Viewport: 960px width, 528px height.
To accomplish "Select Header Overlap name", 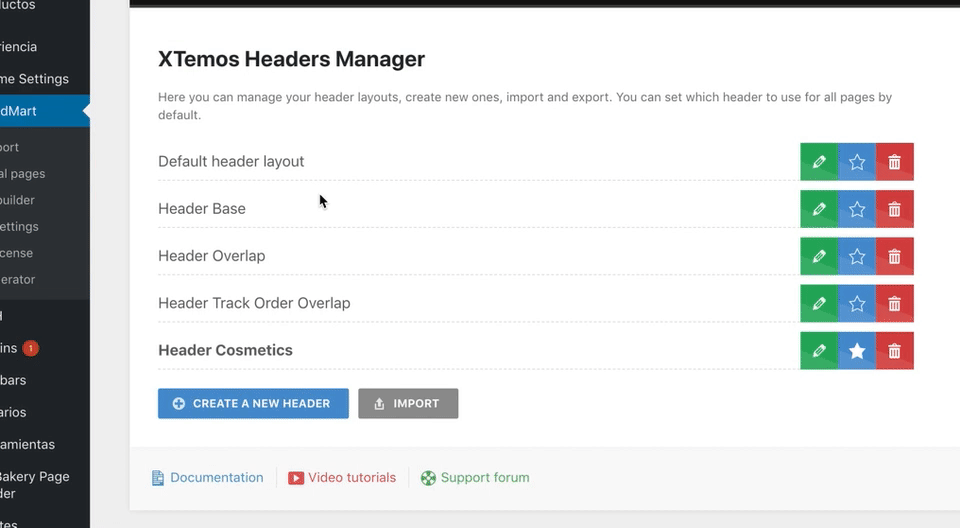I will [211, 256].
